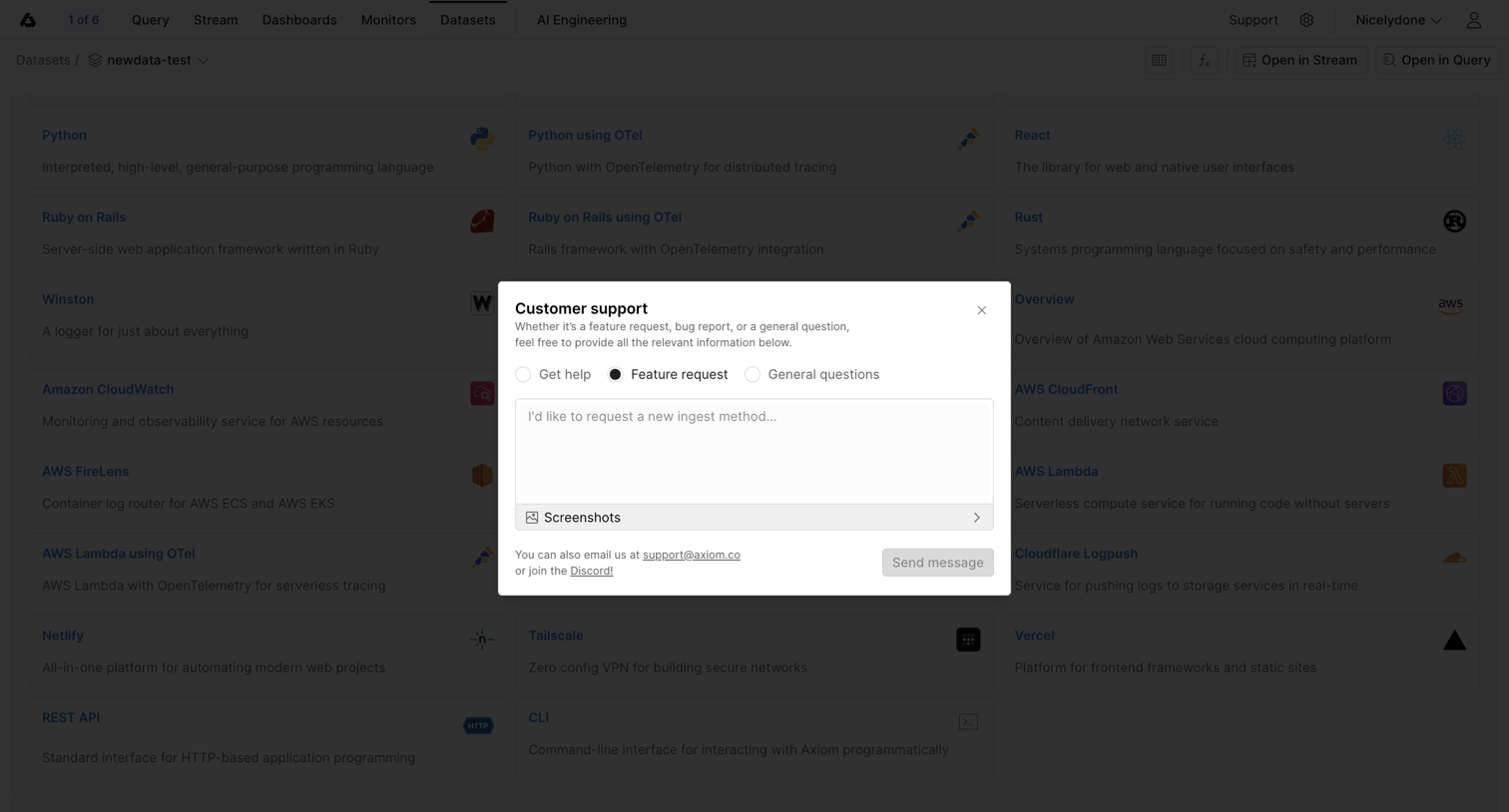Click the Ruby on Rails using OTel icon

[968, 220]
